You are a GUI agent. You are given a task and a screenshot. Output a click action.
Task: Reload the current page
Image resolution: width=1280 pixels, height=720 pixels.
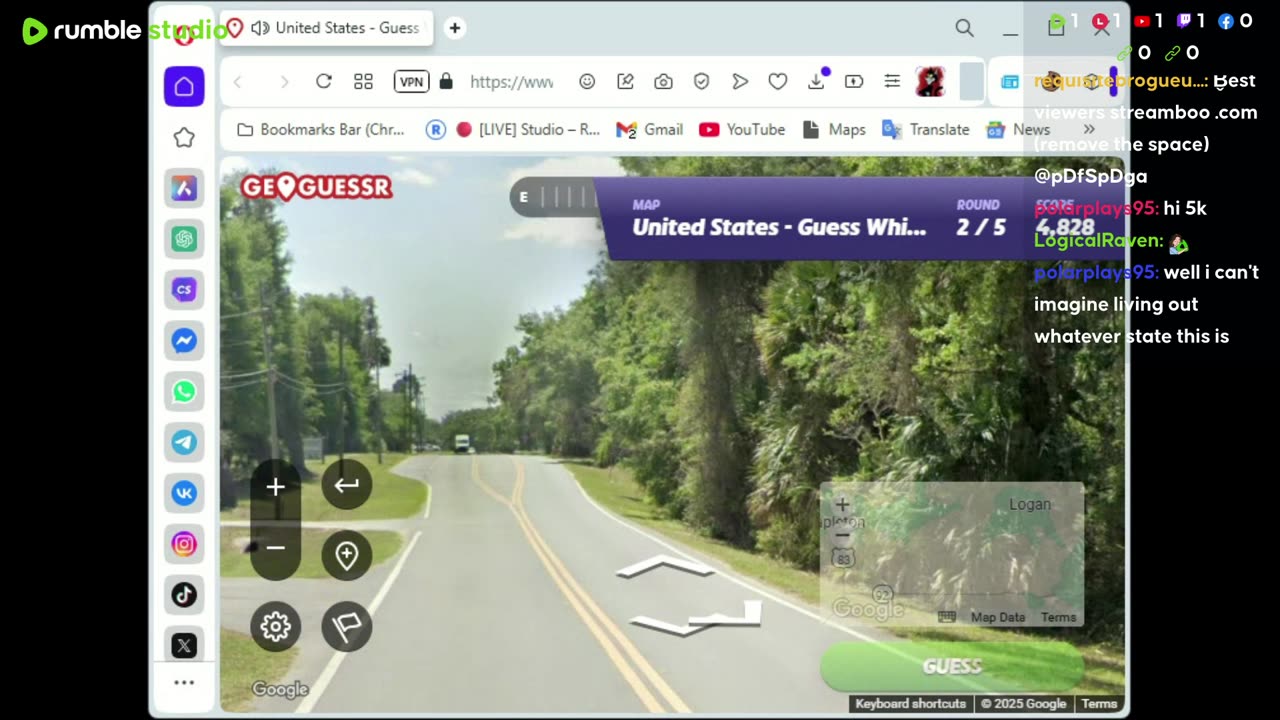[323, 81]
